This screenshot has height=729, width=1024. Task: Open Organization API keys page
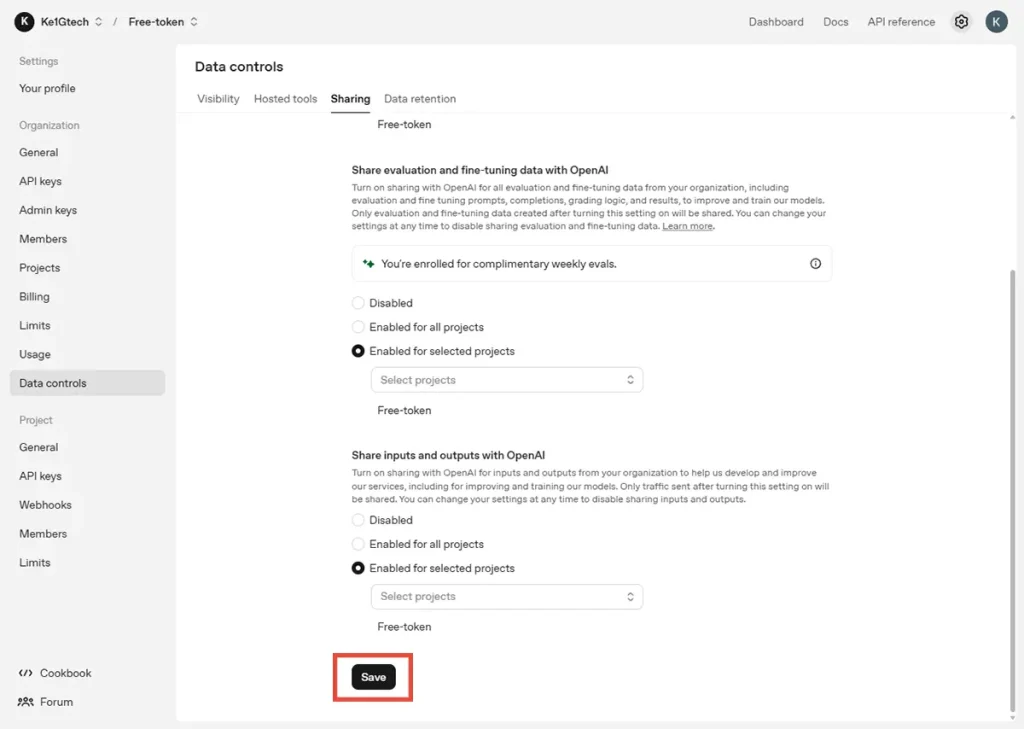click(x=40, y=181)
